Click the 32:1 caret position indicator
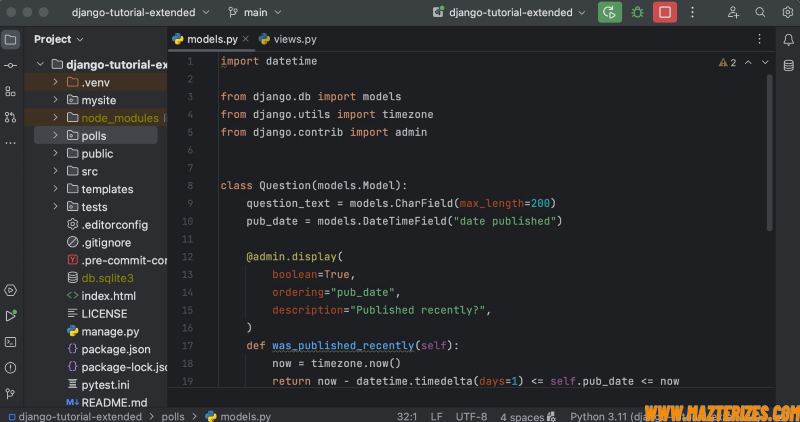Image resolution: width=800 pixels, height=422 pixels. [x=407, y=416]
